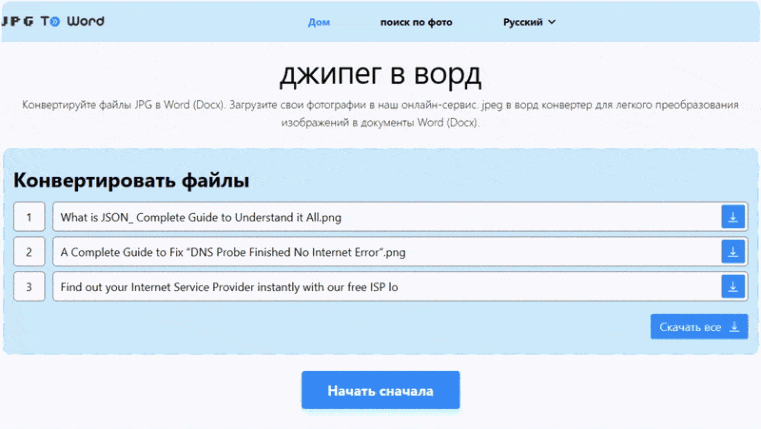Select file row Find out your Internet Service Provider
Viewport: 761px width, 429px height.
pos(400,286)
